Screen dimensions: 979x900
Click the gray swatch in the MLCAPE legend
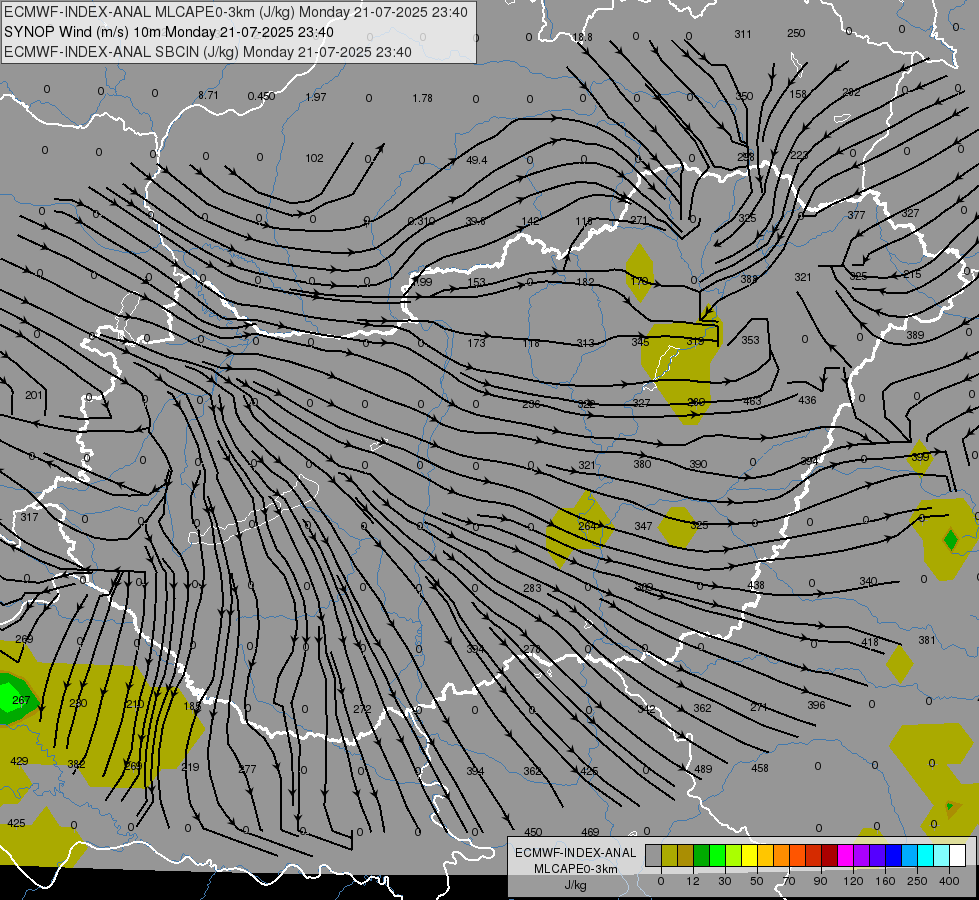[x=654, y=855]
